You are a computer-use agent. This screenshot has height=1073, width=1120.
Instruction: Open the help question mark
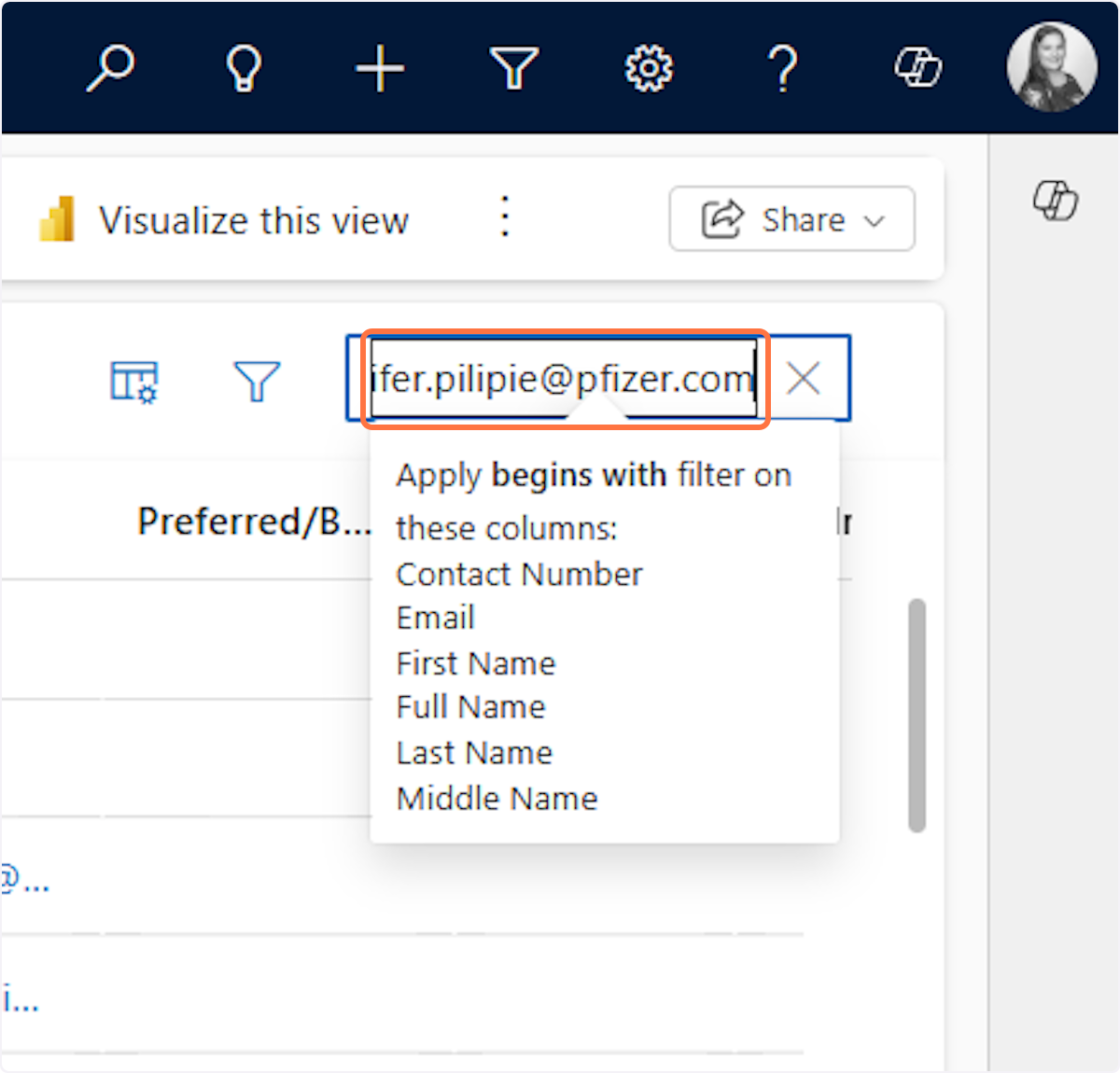click(783, 69)
